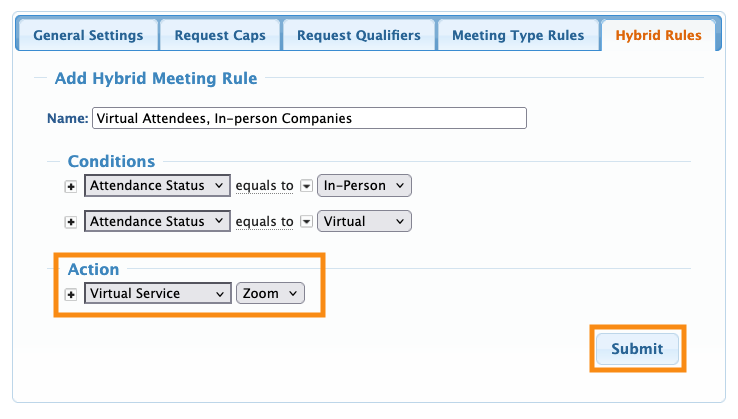Click "equals to" in the second condition
738x419 pixels.
point(264,222)
